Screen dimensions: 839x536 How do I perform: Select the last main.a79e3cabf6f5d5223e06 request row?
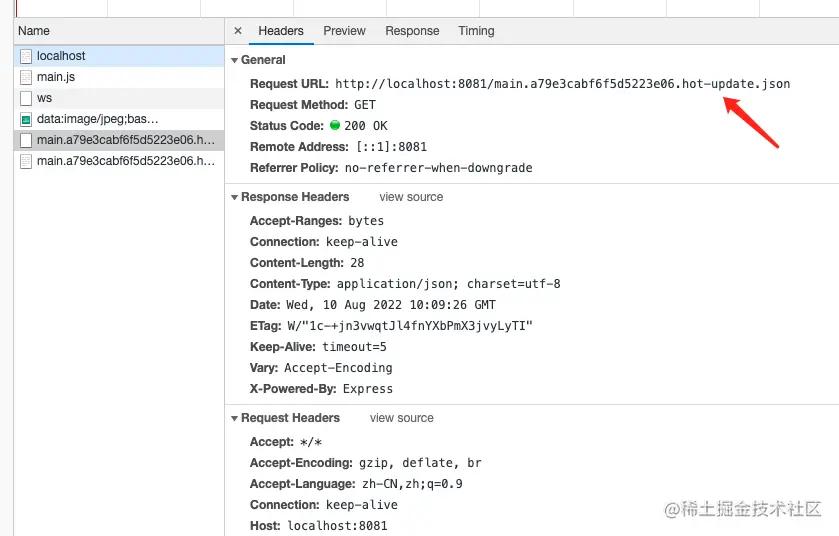click(119, 161)
